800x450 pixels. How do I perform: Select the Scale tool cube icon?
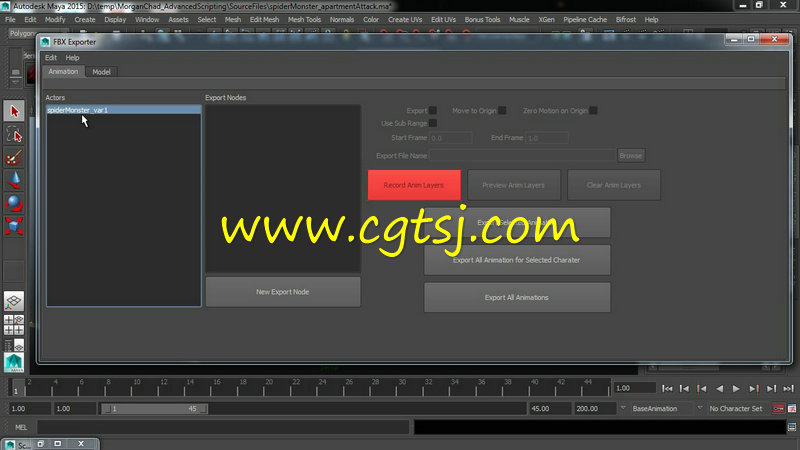pyautogui.click(x=14, y=226)
